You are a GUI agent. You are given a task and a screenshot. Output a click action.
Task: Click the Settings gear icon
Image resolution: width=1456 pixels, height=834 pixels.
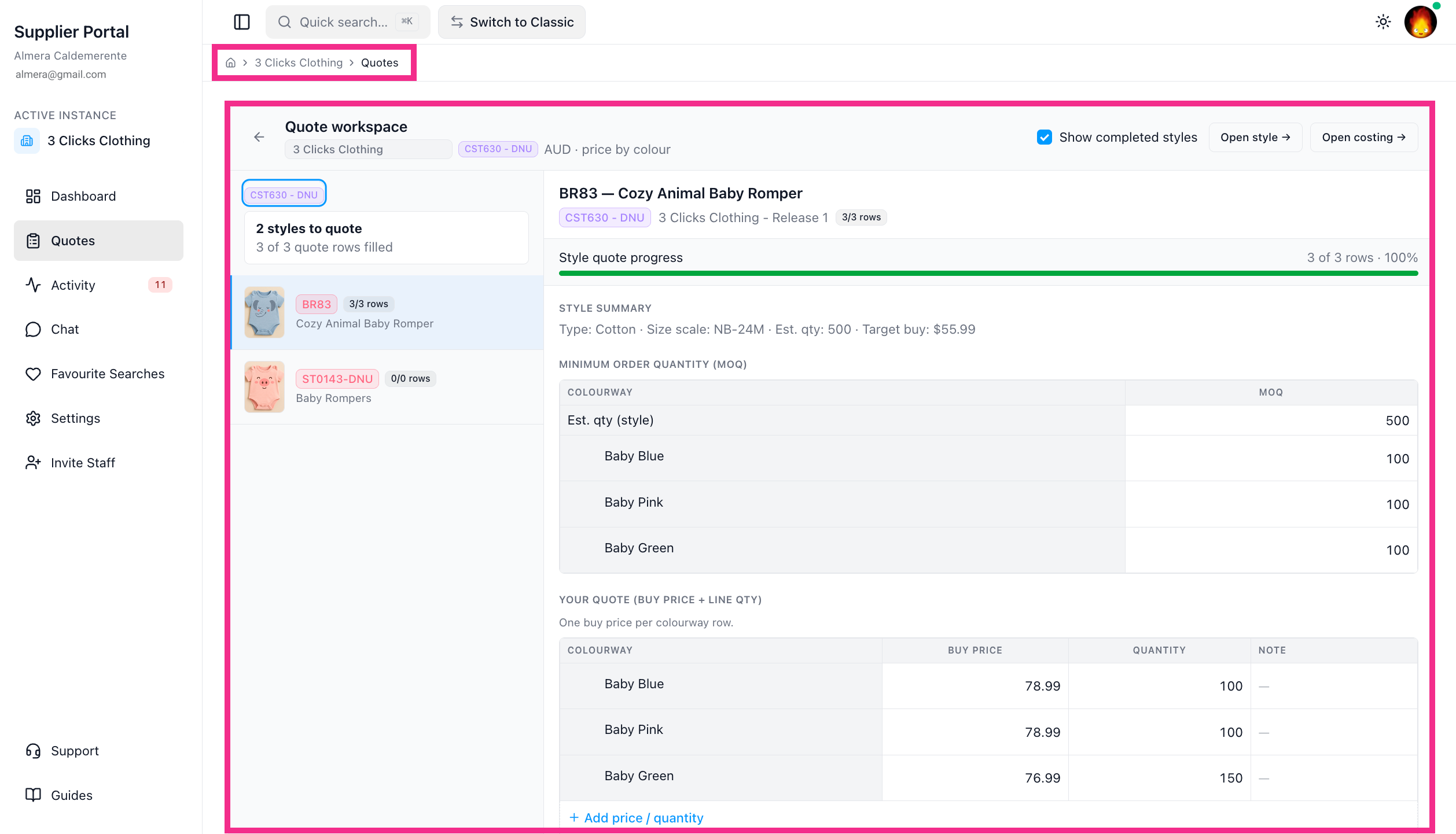pos(33,418)
